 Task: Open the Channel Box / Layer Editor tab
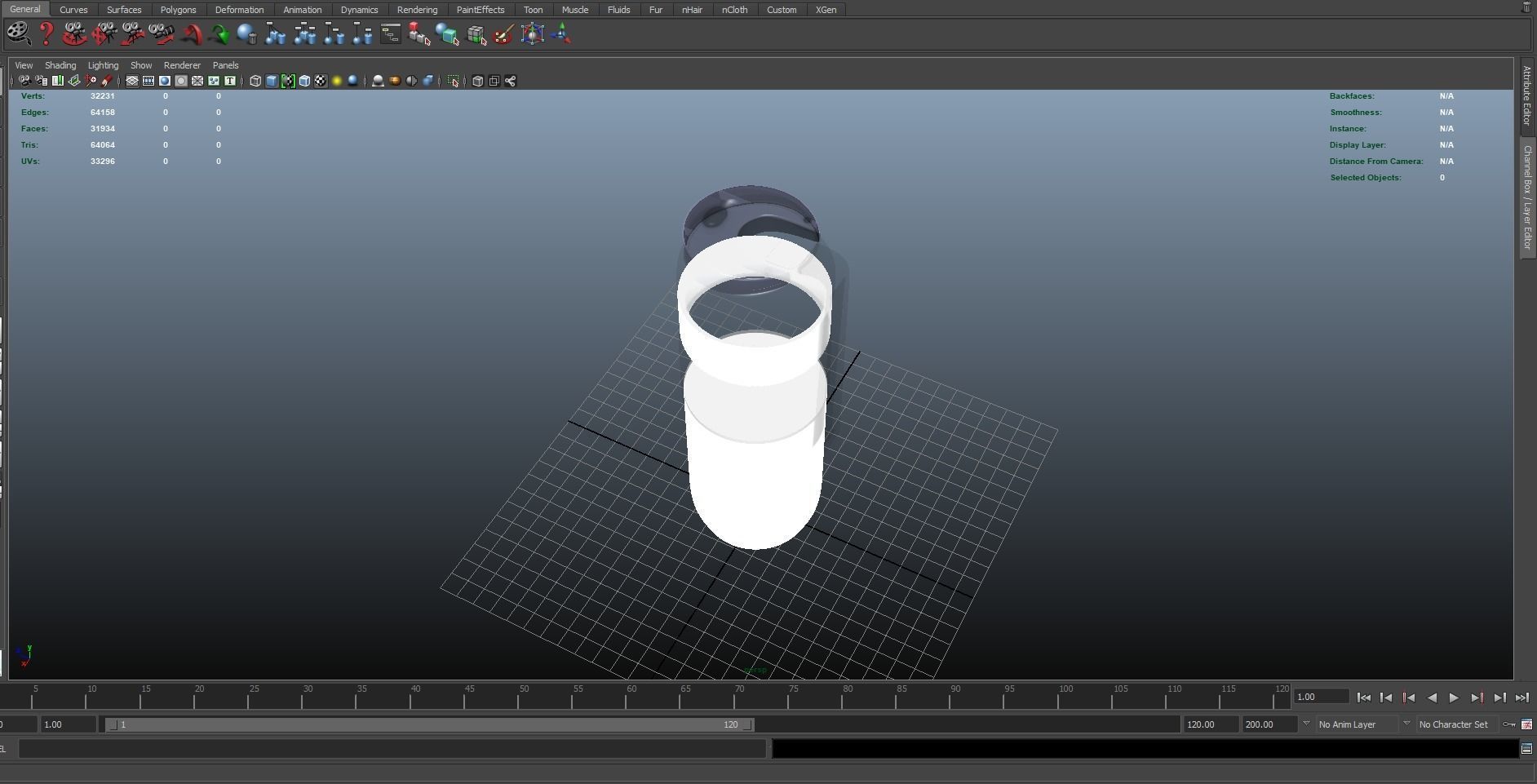1527,197
